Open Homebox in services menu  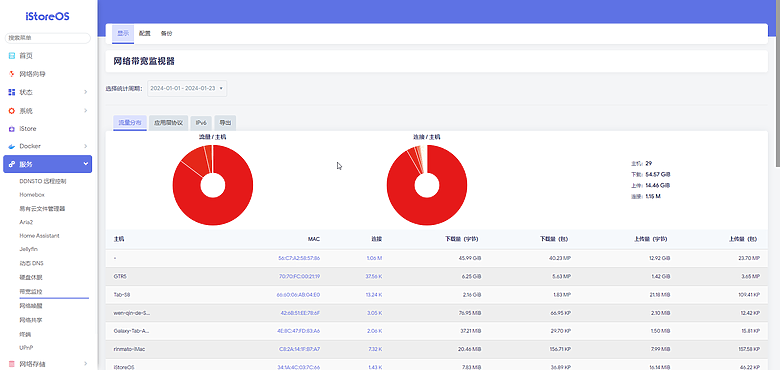click(x=32, y=195)
